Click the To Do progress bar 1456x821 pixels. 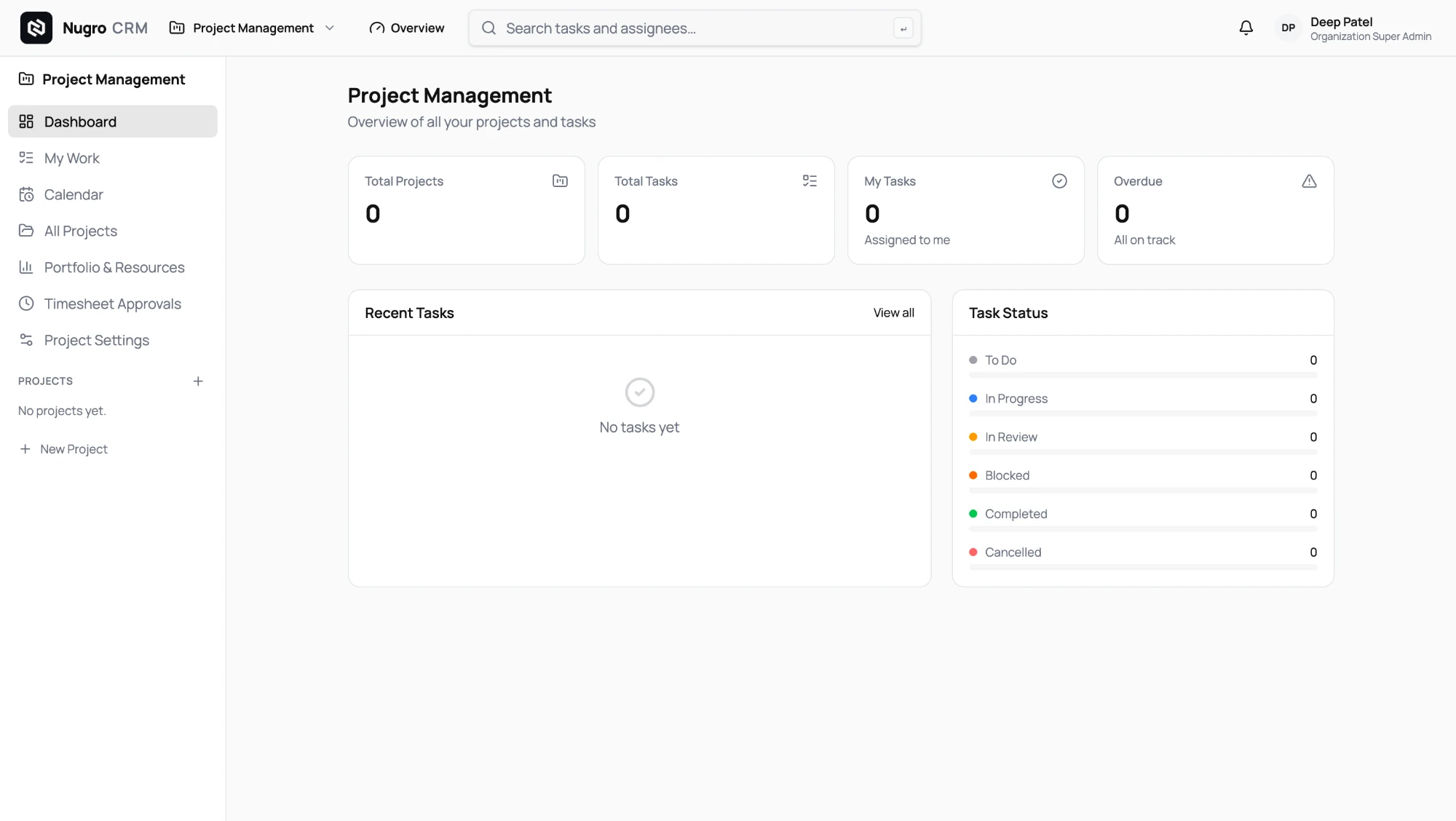[x=1142, y=376]
